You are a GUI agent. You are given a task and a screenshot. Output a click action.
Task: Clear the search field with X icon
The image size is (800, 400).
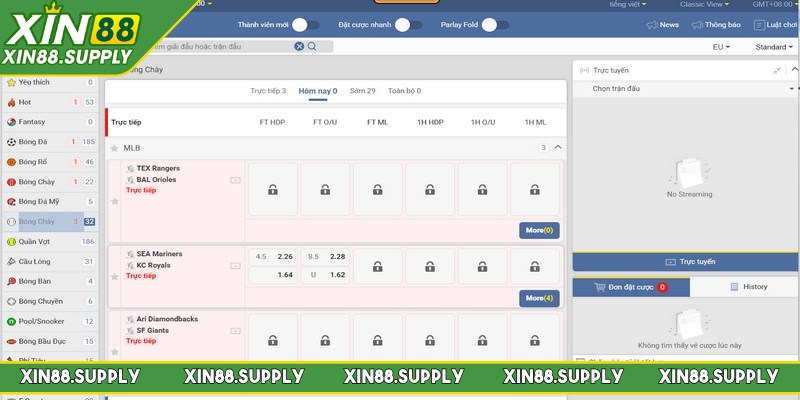point(299,46)
